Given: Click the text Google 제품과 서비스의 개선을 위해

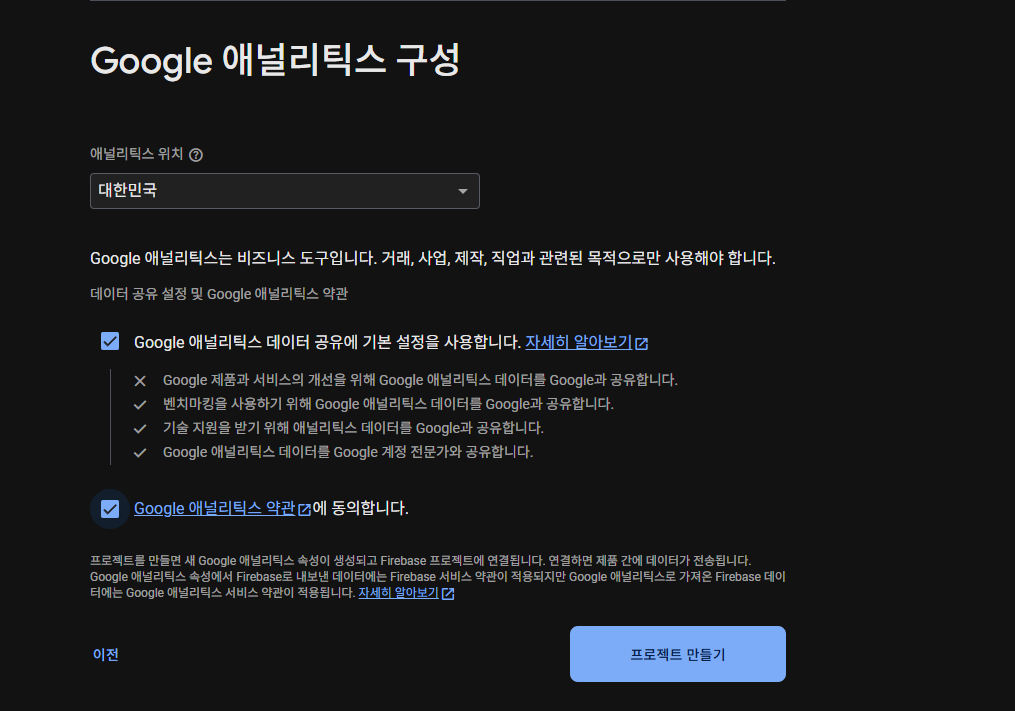Looking at the screenshot, I should pos(420,380).
